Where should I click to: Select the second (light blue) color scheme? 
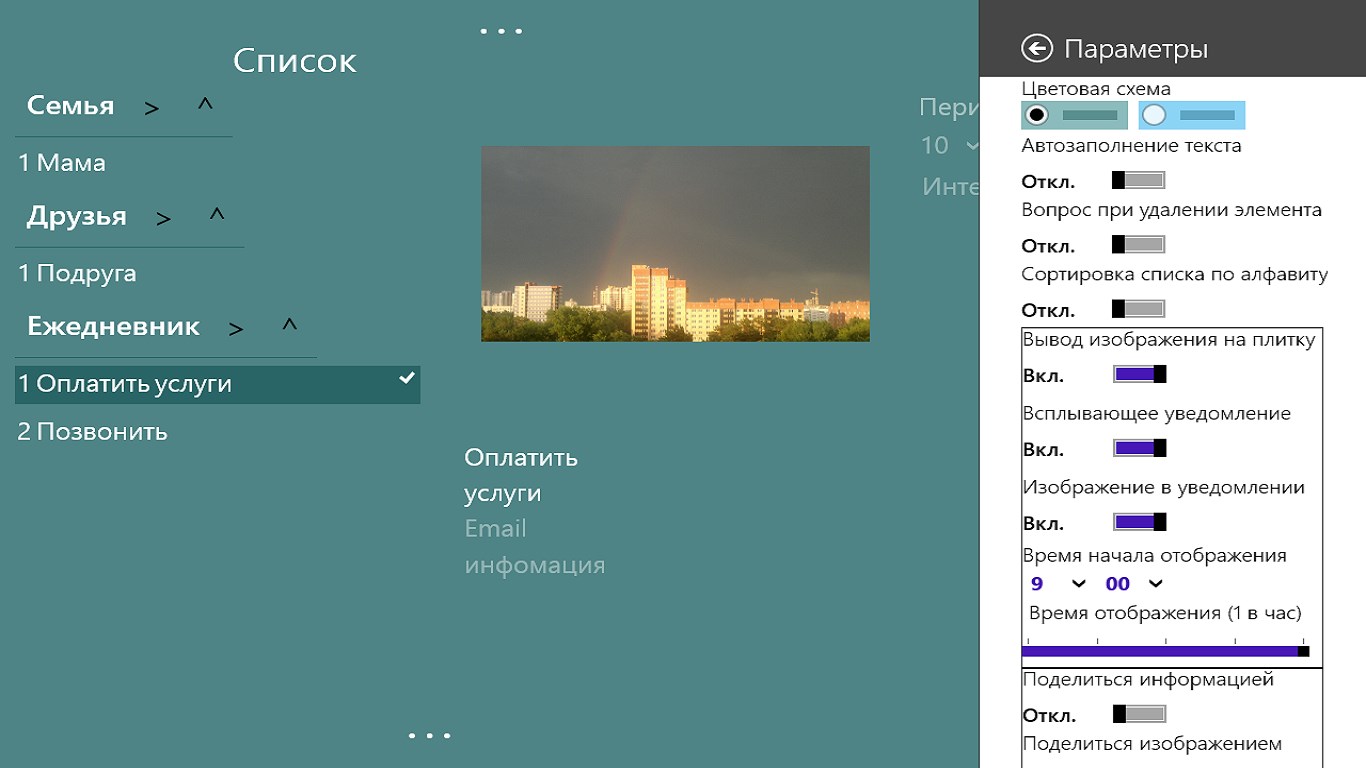point(1191,115)
